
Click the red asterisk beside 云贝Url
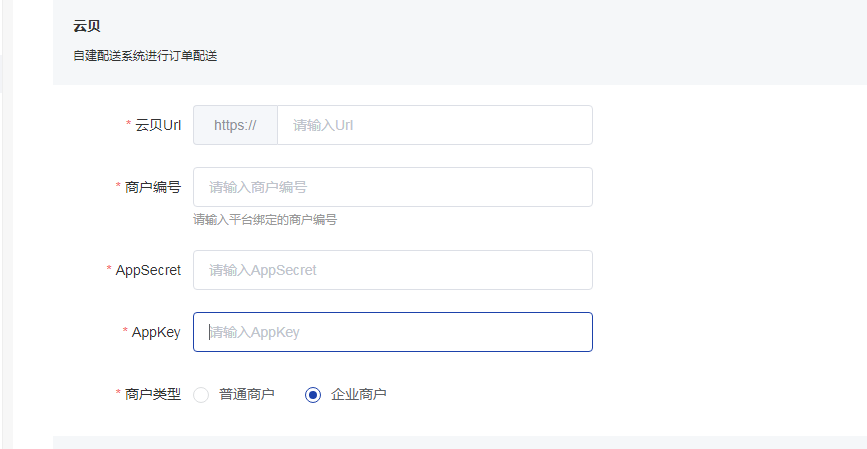pyautogui.click(x=129, y=124)
